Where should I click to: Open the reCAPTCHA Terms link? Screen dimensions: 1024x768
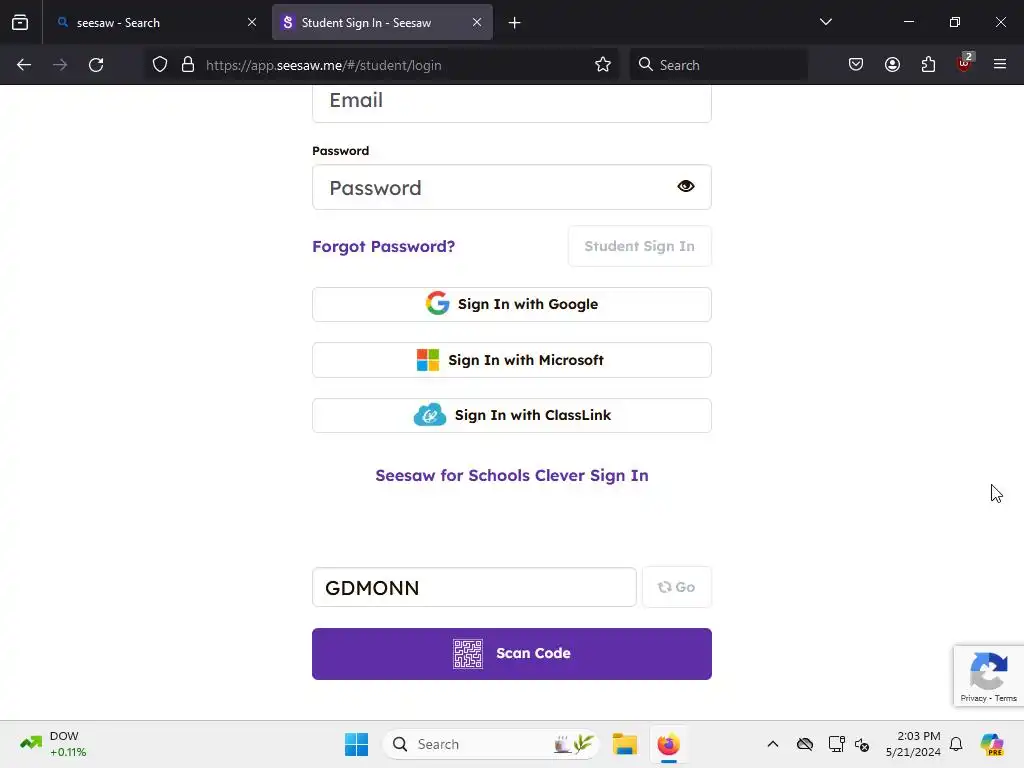[x=1006, y=698]
